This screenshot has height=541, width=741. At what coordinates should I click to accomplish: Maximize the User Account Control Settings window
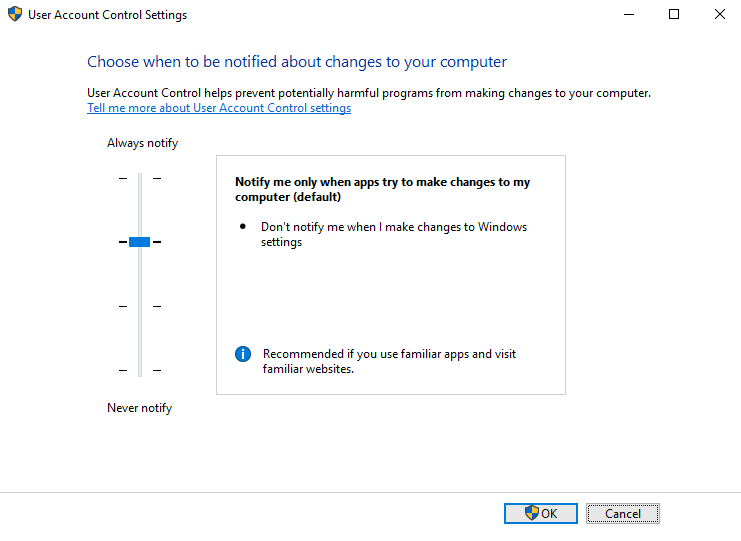coord(674,15)
